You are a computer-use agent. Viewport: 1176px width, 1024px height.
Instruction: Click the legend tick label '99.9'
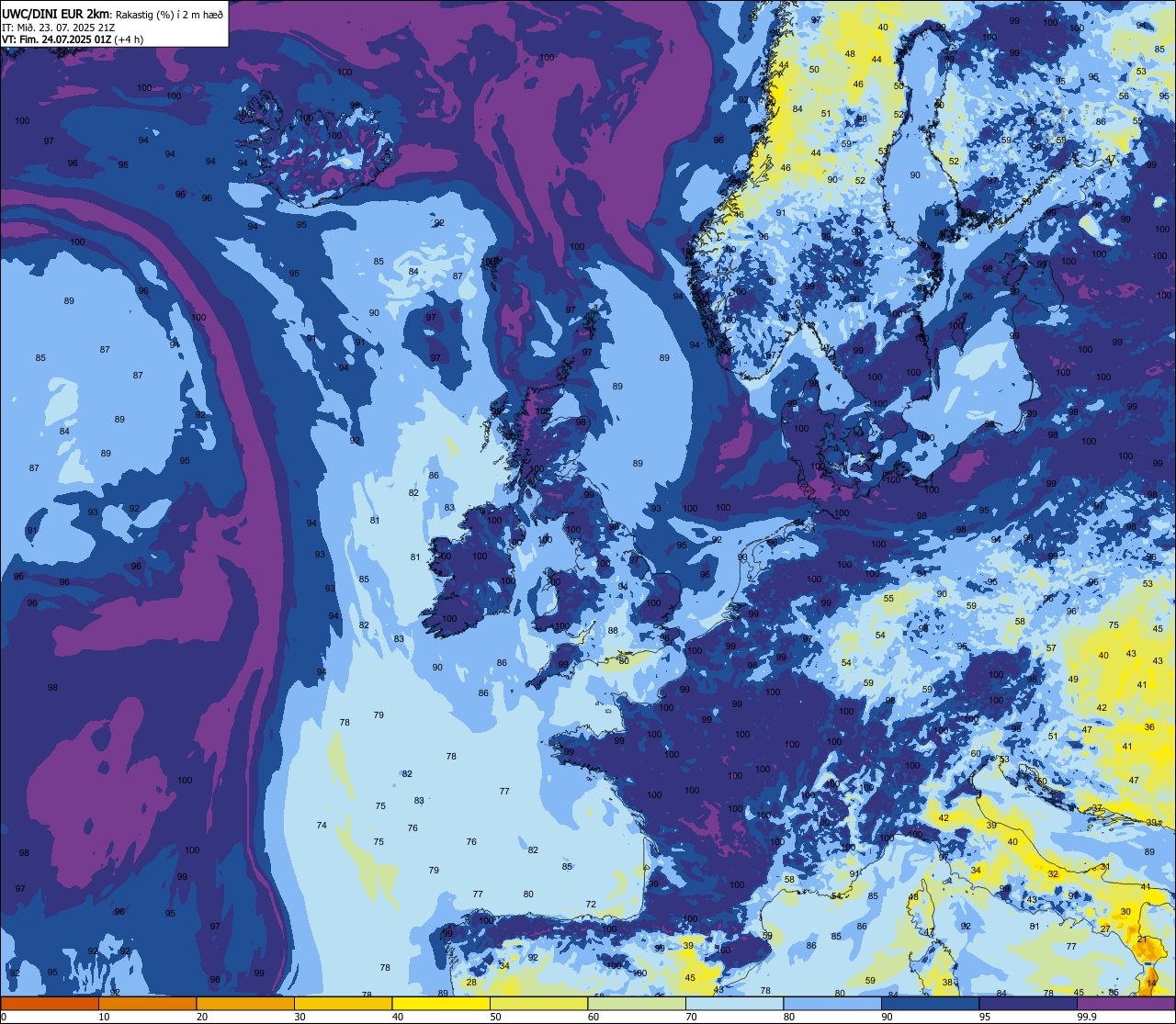(x=1087, y=1017)
